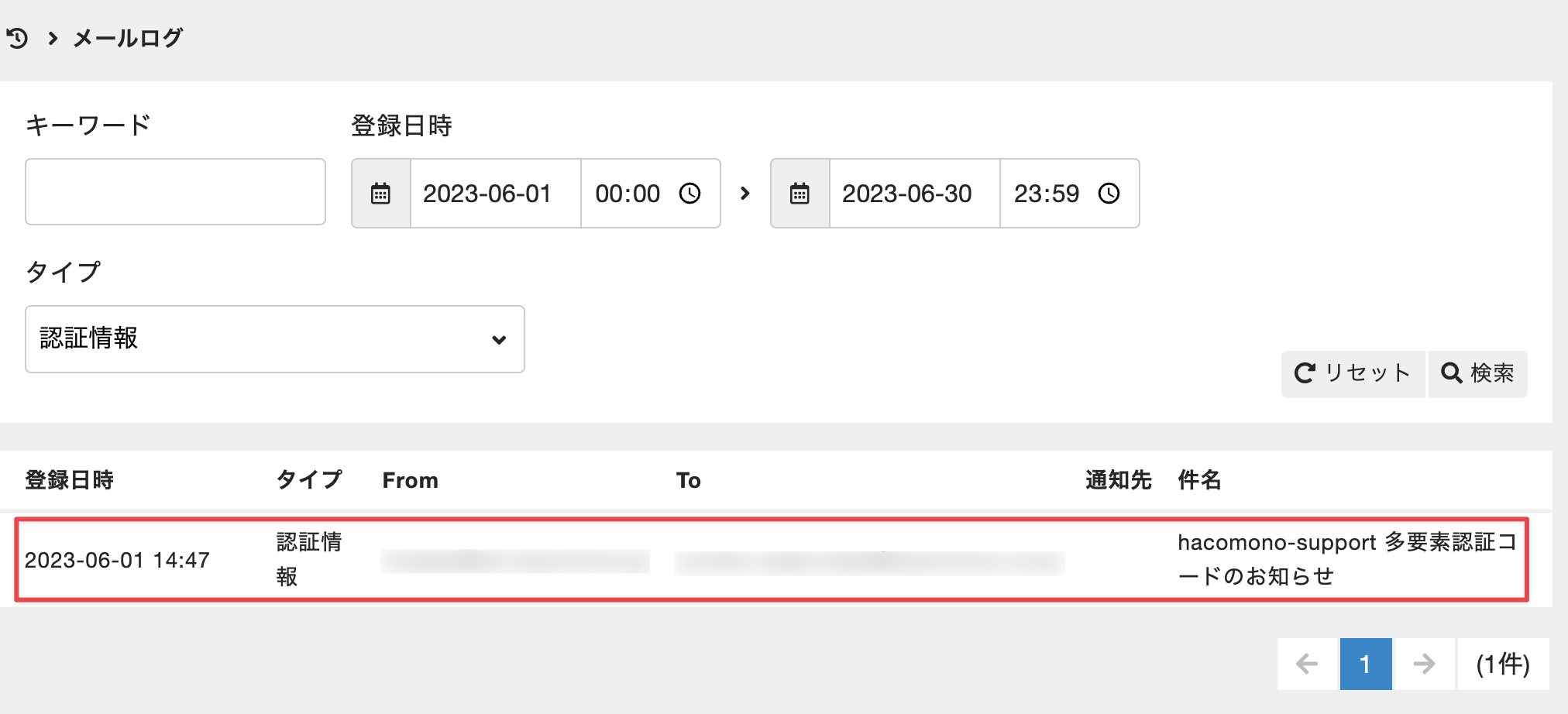Screen dimensions: 1568x714
Task: Click the メールログ breadcrumb title
Action: point(128,38)
